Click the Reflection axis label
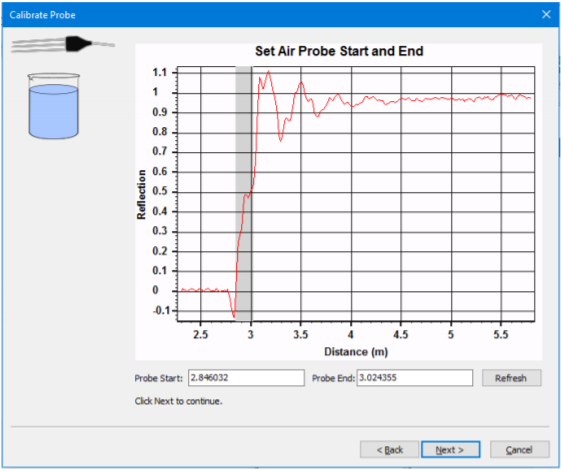561x472 pixels. click(x=141, y=194)
